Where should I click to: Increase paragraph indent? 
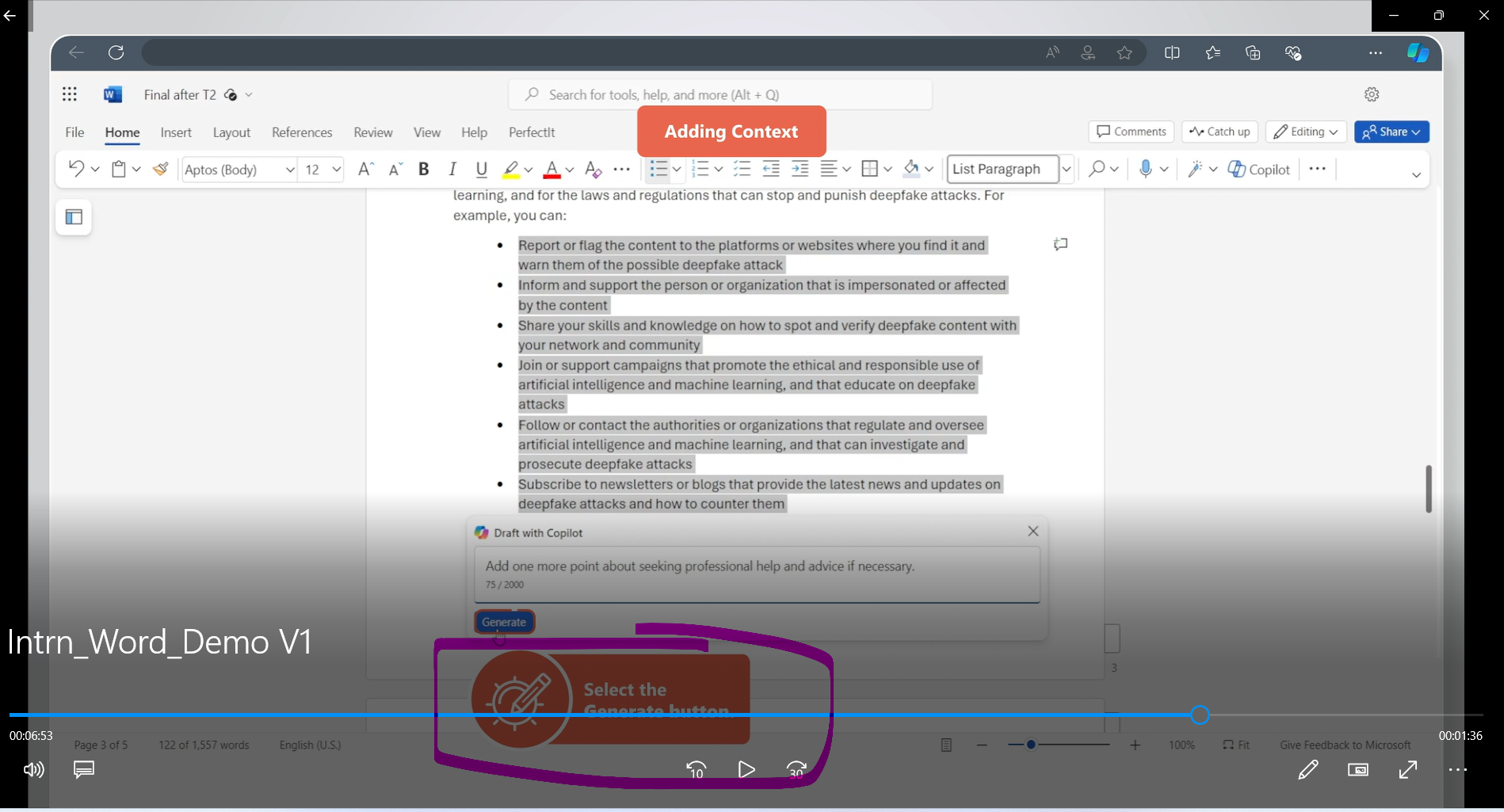coord(800,169)
